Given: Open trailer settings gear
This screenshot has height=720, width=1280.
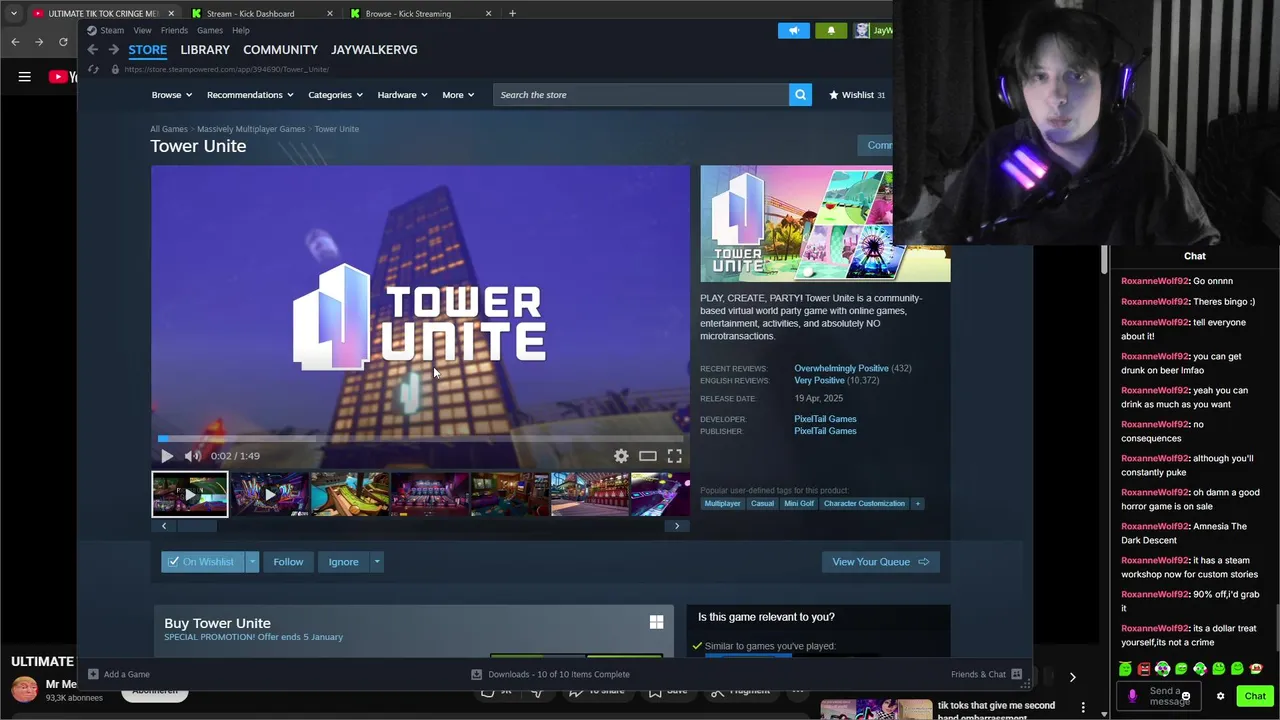Looking at the screenshot, I should pos(621,456).
